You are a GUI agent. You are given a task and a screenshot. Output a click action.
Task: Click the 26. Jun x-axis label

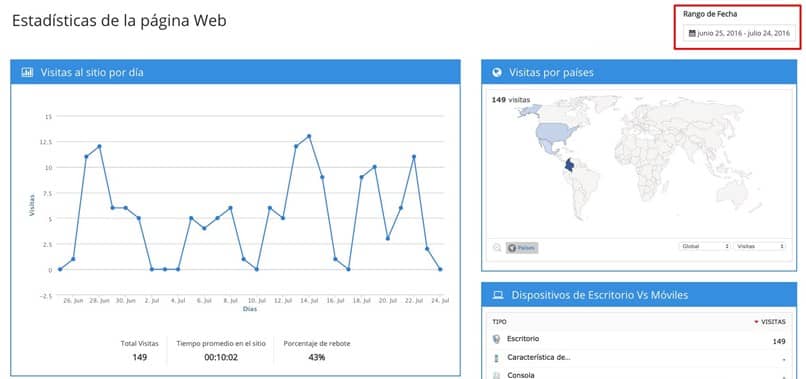pyautogui.click(x=73, y=300)
